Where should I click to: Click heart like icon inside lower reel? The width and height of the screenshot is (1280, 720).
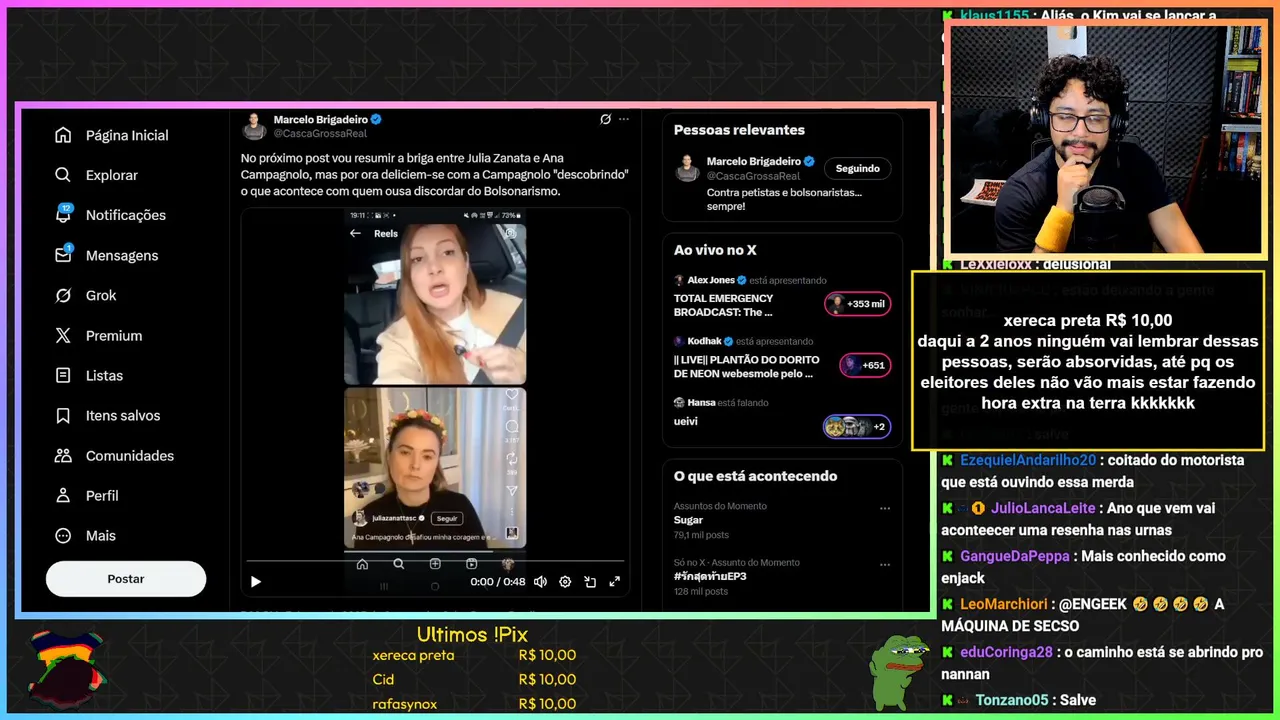(511, 395)
